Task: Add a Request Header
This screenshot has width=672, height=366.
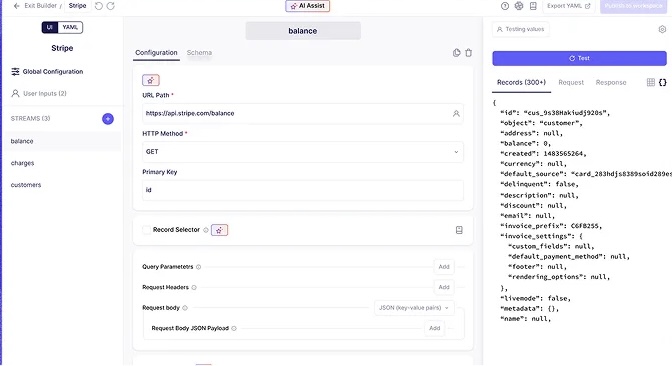Action: 444,287
